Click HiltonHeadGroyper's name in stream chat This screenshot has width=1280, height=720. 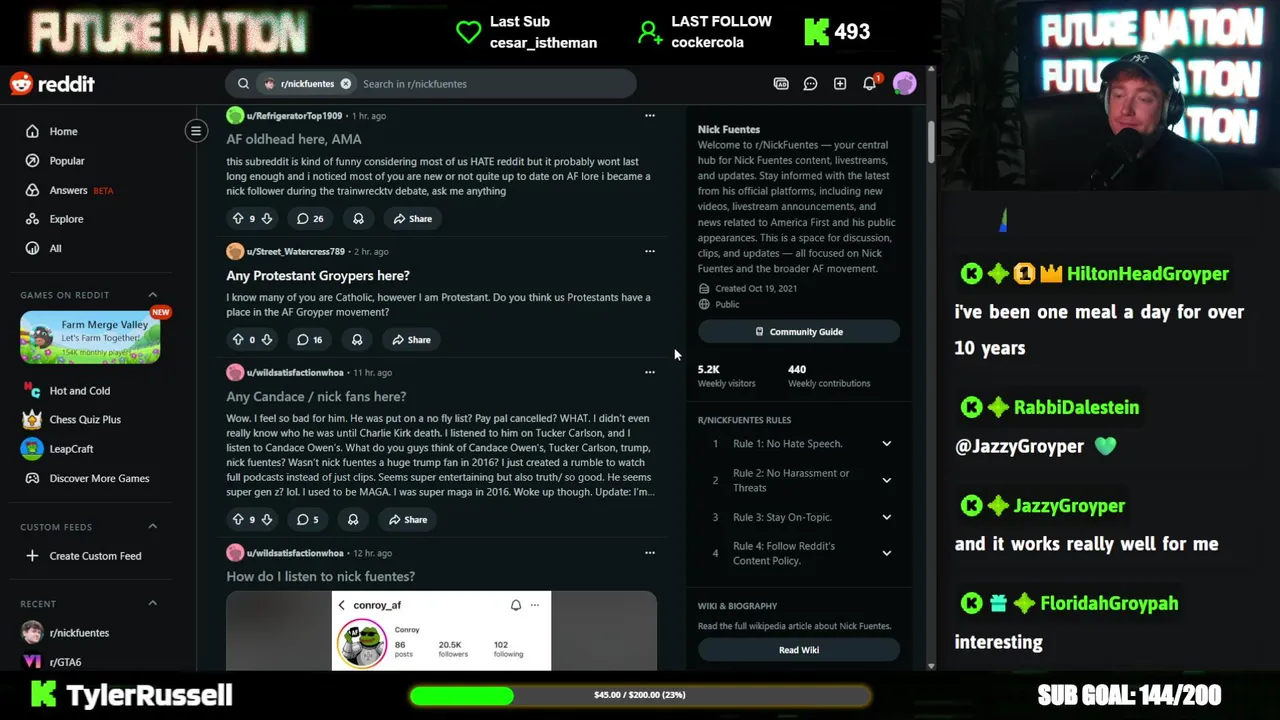click(1148, 274)
